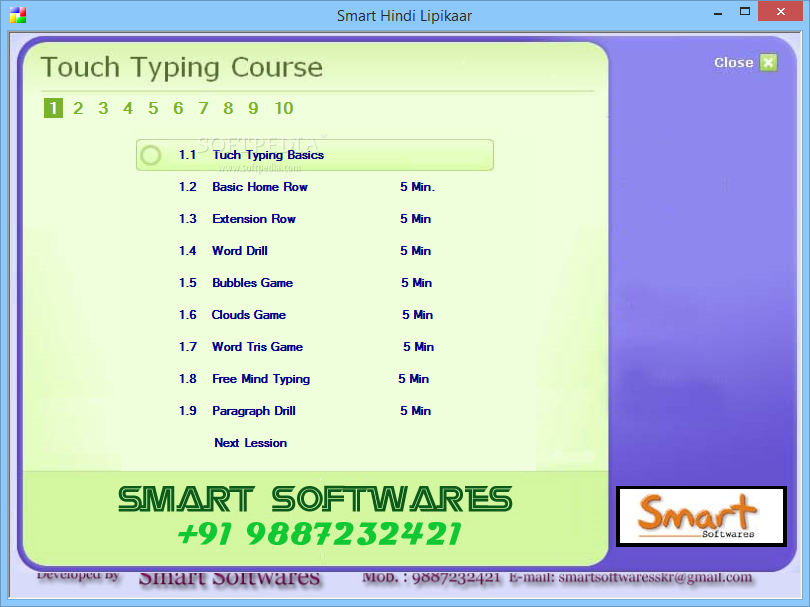Image resolution: width=810 pixels, height=607 pixels.
Task: Maximize the Smart Hindi Lipikaar window
Action: (744, 11)
